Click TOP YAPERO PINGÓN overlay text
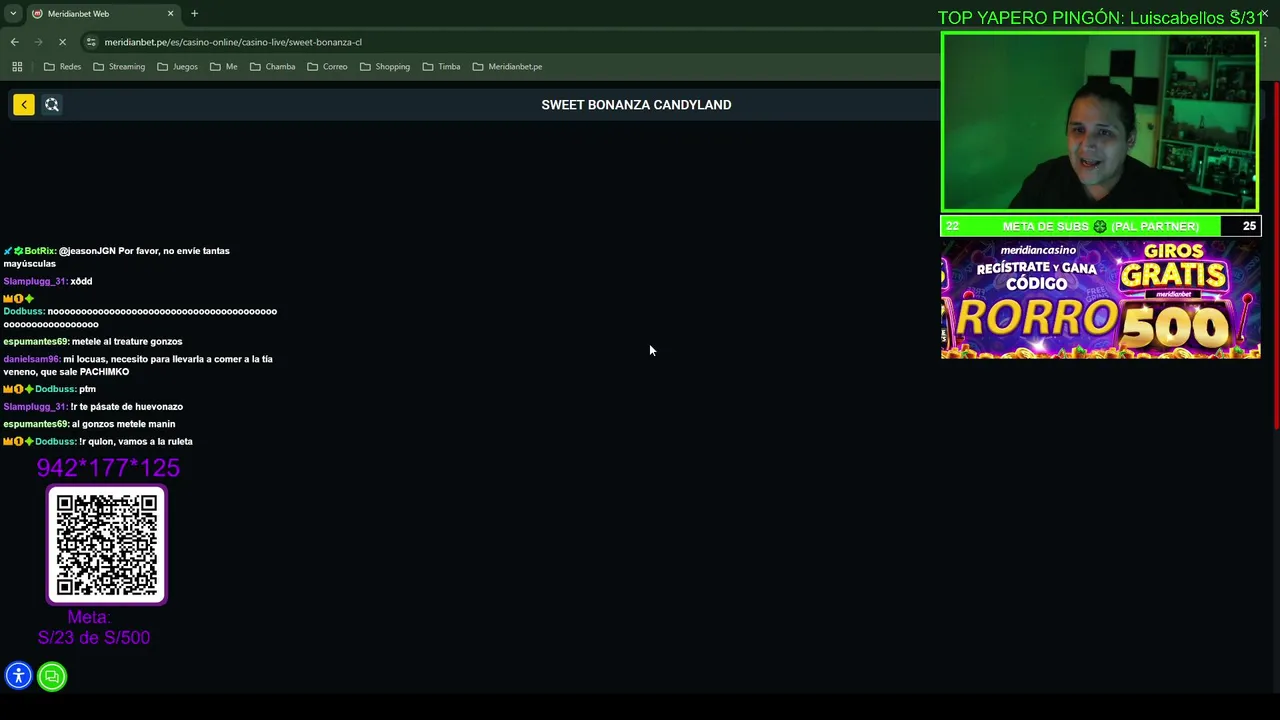This screenshot has height=720, width=1280. [1100, 18]
